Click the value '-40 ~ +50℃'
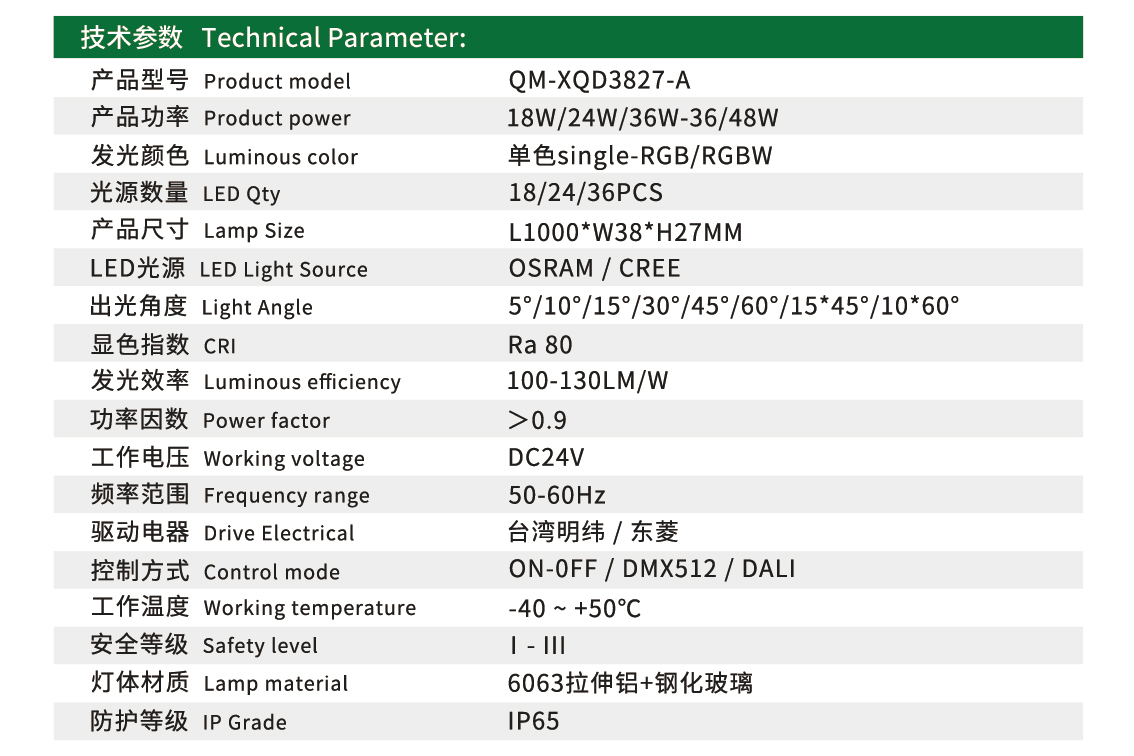This screenshot has width=1134, height=756. [574, 609]
